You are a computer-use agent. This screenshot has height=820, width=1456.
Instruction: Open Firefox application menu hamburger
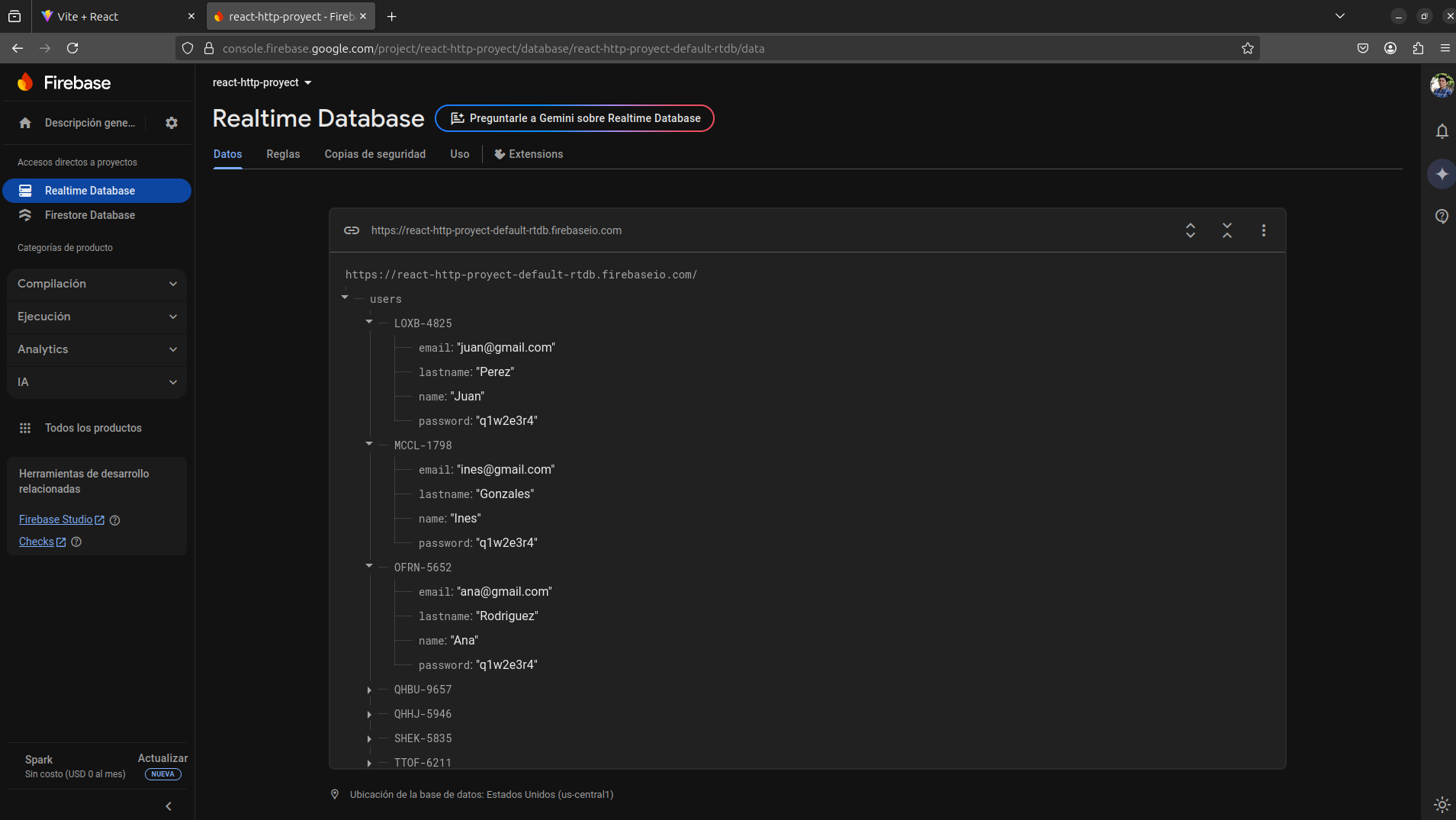click(x=1445, y=48)
